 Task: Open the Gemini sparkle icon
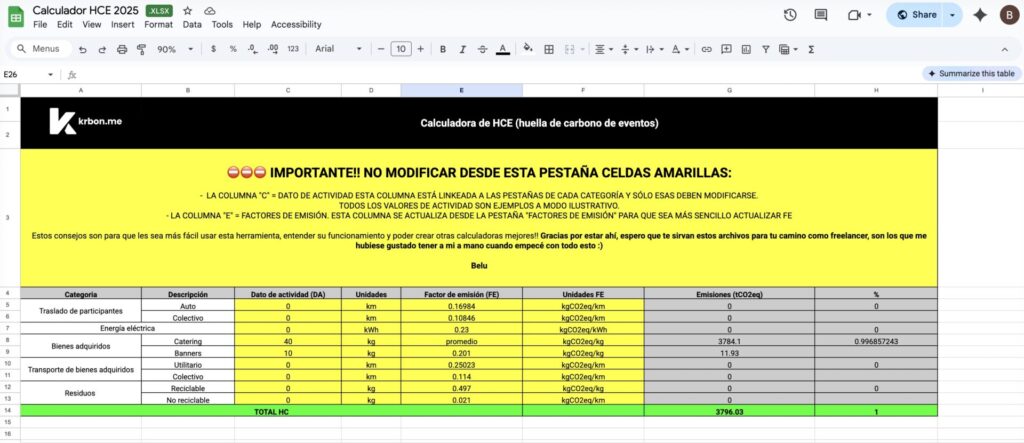980,15
